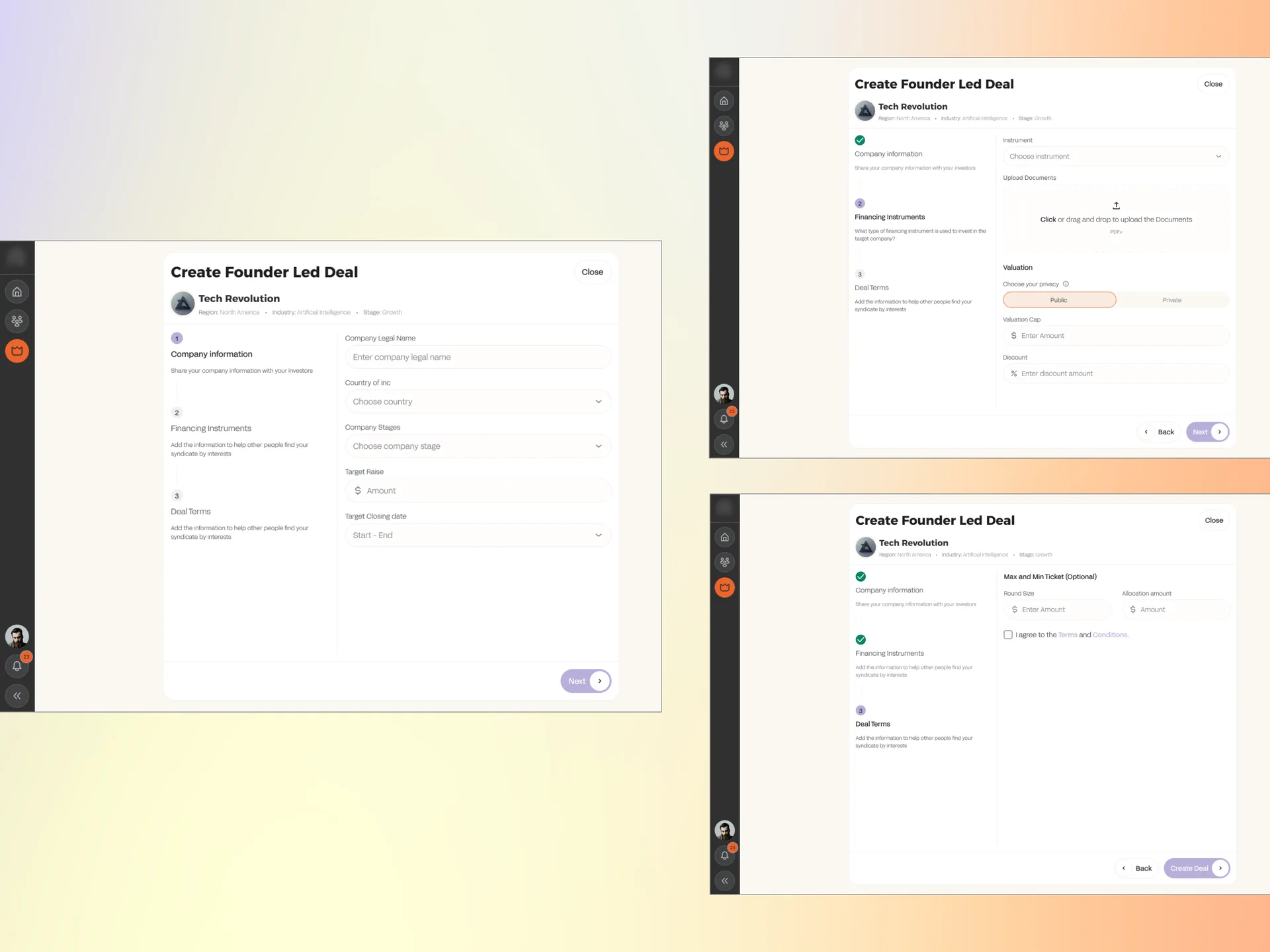This screenshot has height=952, width=1270.
Task: Open groups icon in top-right window sidebar
Action: tap(724, 126)
